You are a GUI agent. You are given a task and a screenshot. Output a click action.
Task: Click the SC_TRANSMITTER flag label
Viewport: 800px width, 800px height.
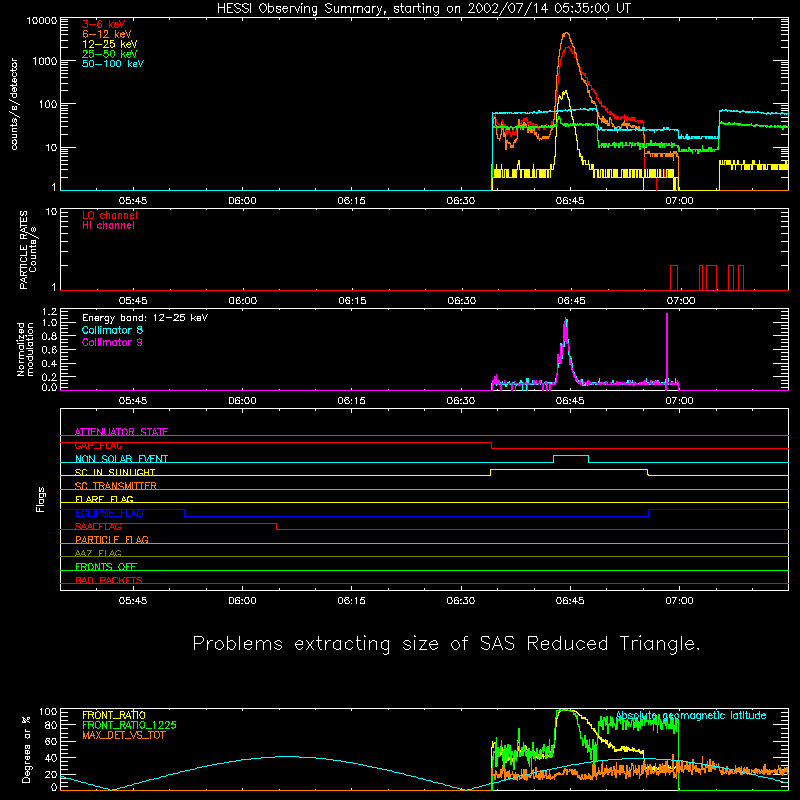tap(116, 486)
